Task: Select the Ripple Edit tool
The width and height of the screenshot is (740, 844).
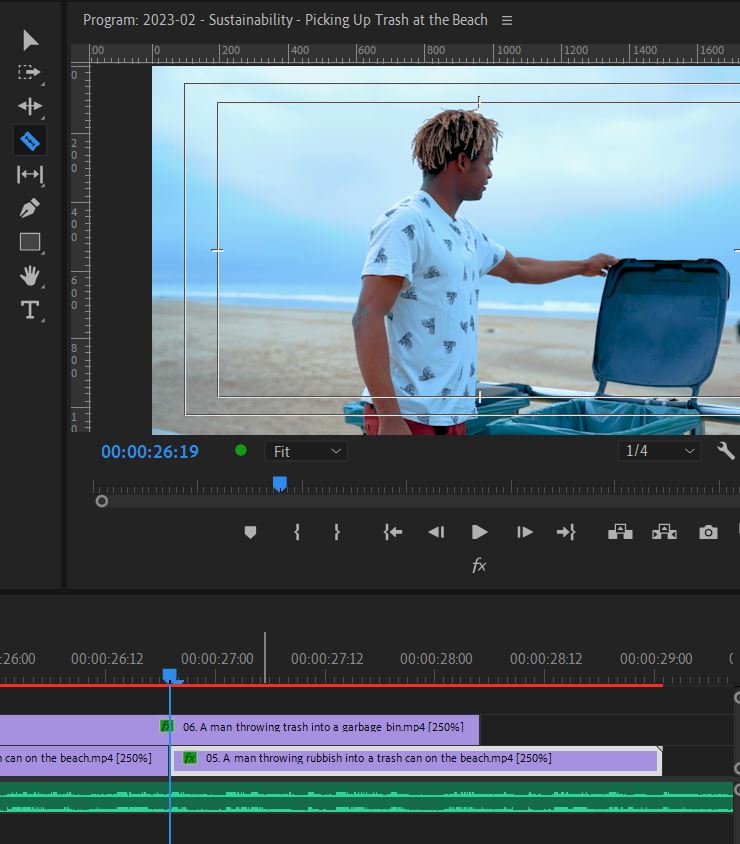Action: click(30, 106)
